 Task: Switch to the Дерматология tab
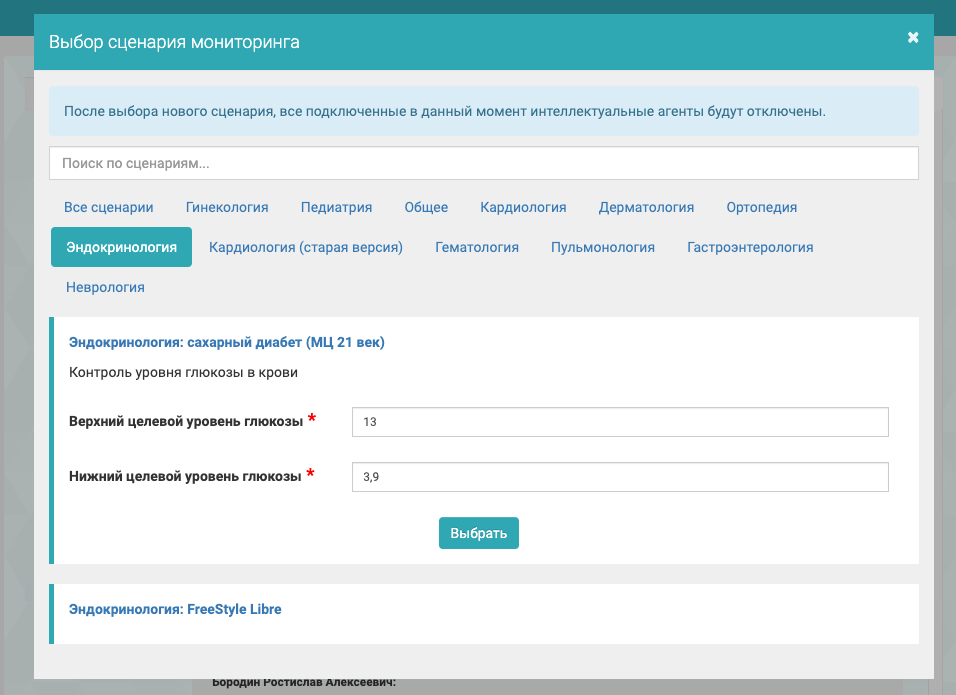pos(646,207)
